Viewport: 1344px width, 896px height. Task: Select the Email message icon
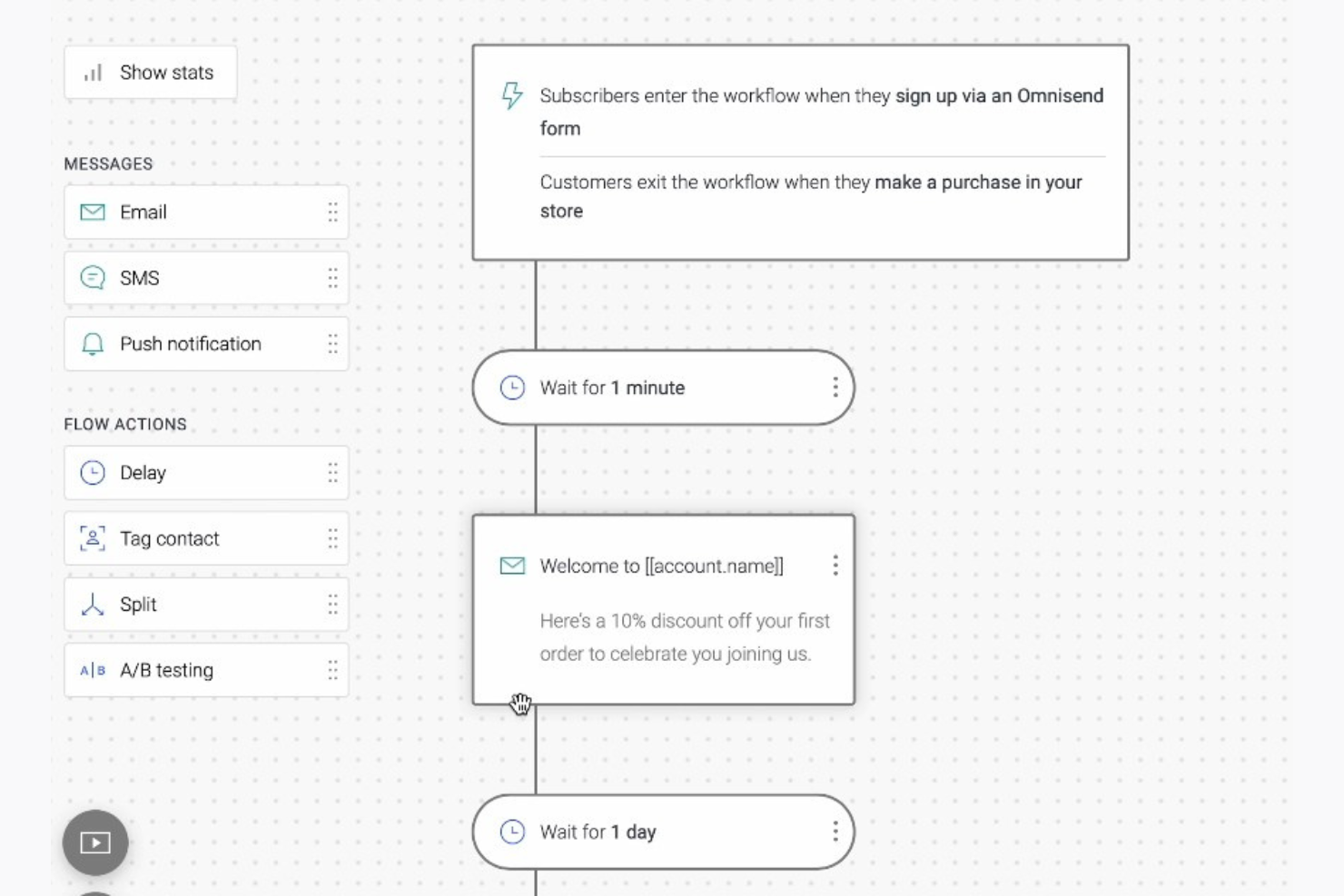91,212
